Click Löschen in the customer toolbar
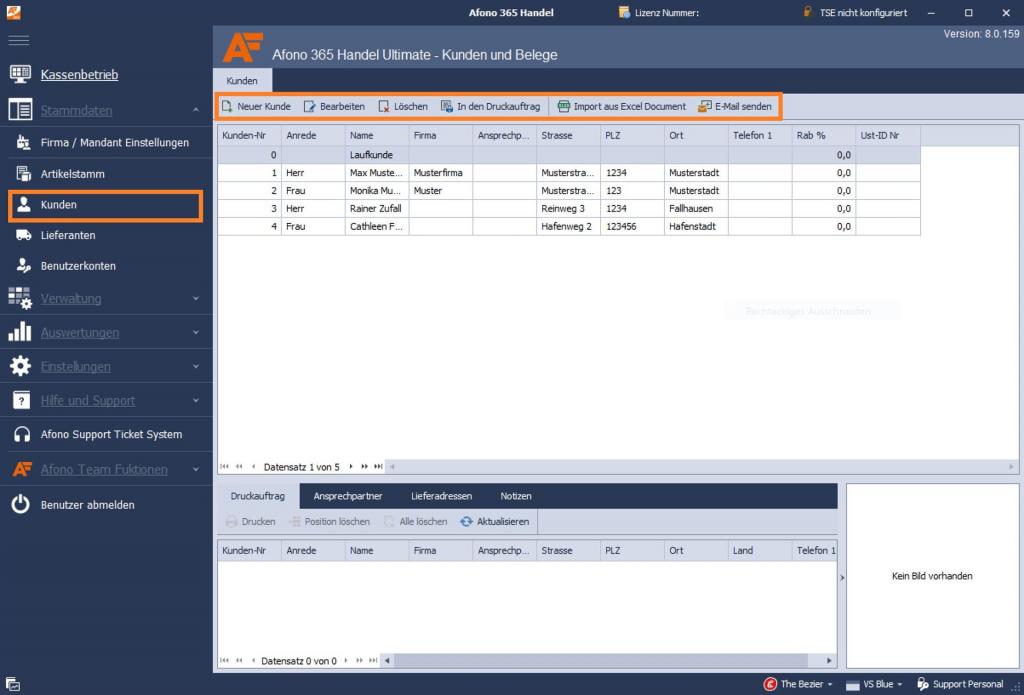Screen dimensions: 1024x695 point(403,106)
